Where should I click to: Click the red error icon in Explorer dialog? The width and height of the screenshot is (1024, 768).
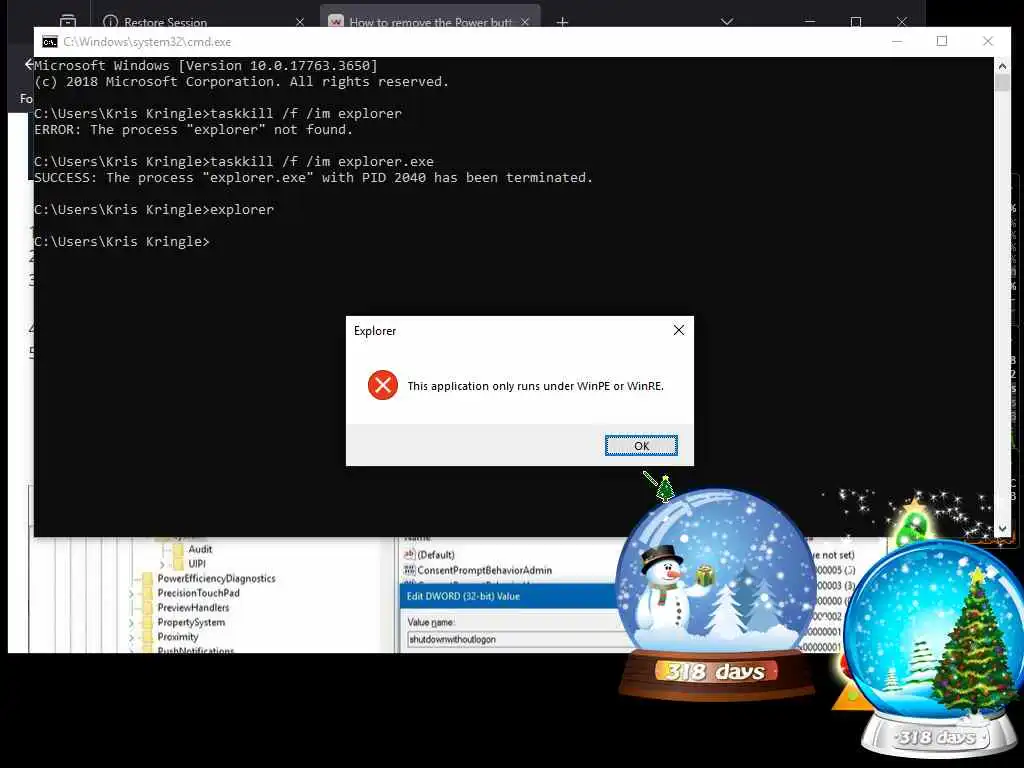point(383,385)
